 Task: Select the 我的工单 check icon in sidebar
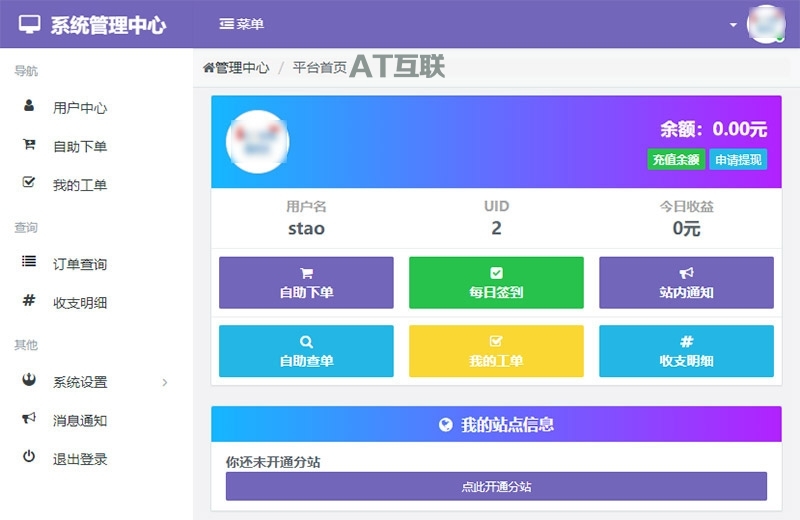point(29,182)
